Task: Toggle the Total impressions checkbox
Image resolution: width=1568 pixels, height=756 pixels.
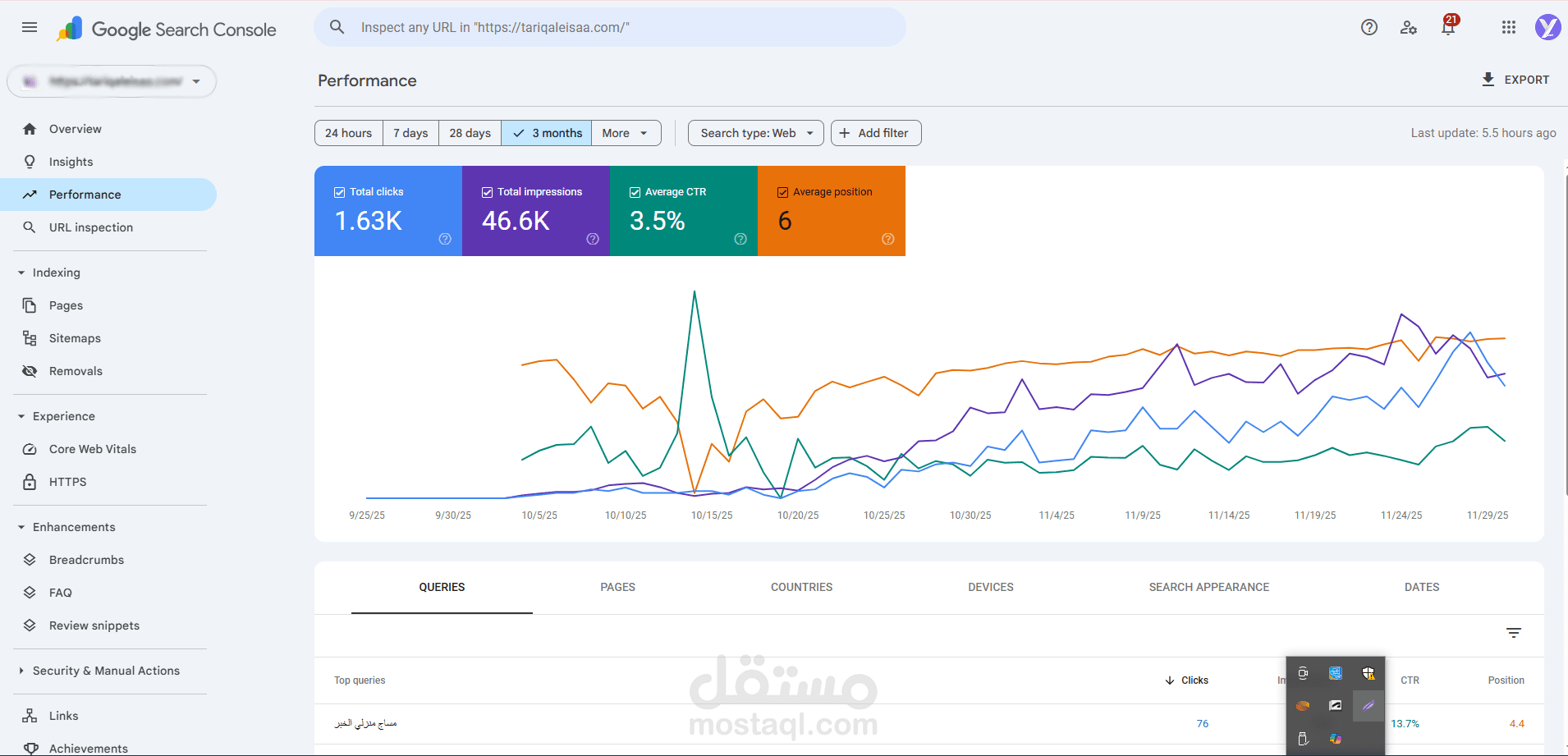Action: tap(487, 192)
